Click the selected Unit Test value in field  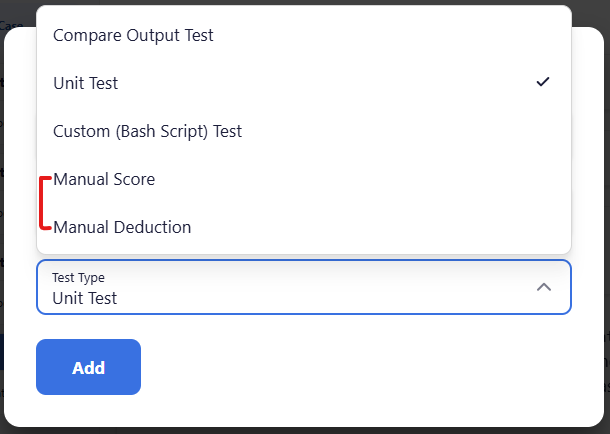click(x=84, y=298)
